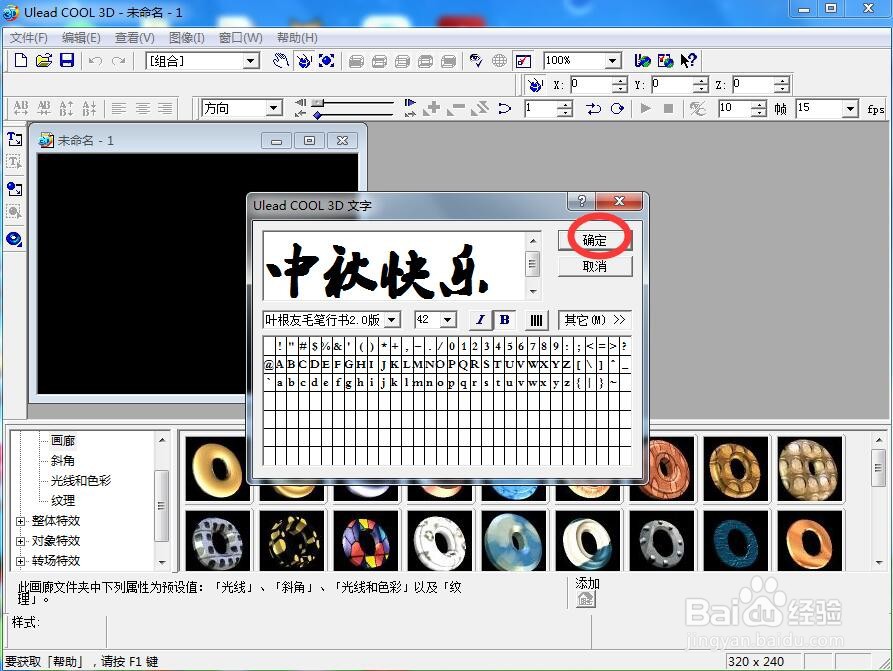Click the align center icon
The image size is (893, 671).
click(x=142, y=108)
